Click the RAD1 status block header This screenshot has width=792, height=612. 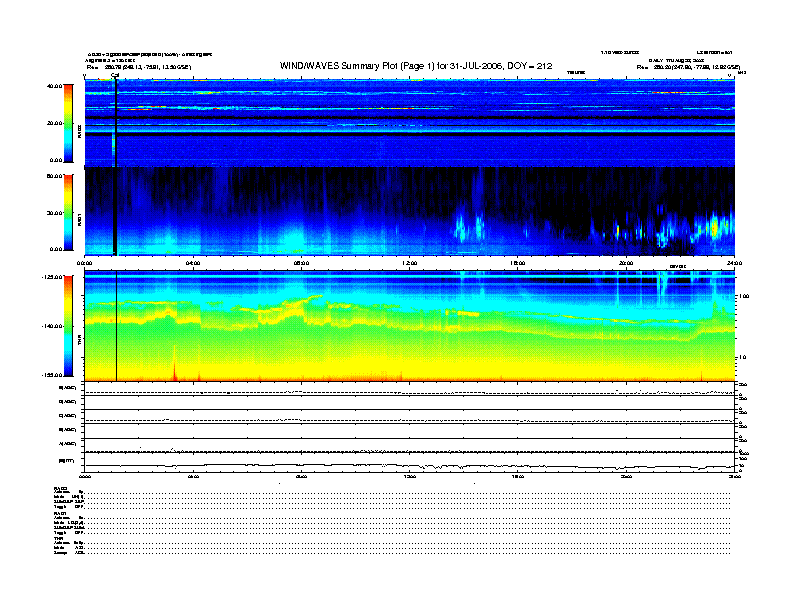[x=61, y=513]
